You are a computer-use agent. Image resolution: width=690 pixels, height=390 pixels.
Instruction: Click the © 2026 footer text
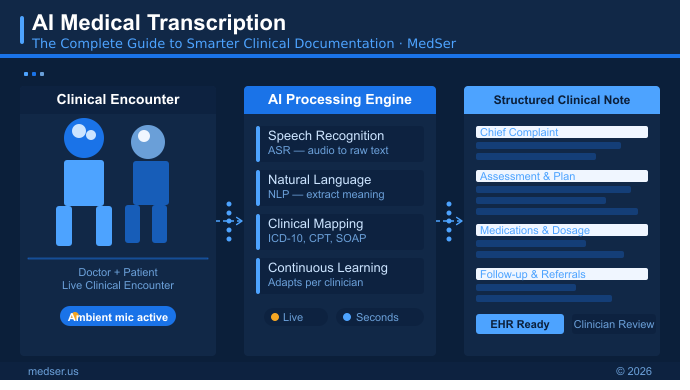tap(634, 372)
